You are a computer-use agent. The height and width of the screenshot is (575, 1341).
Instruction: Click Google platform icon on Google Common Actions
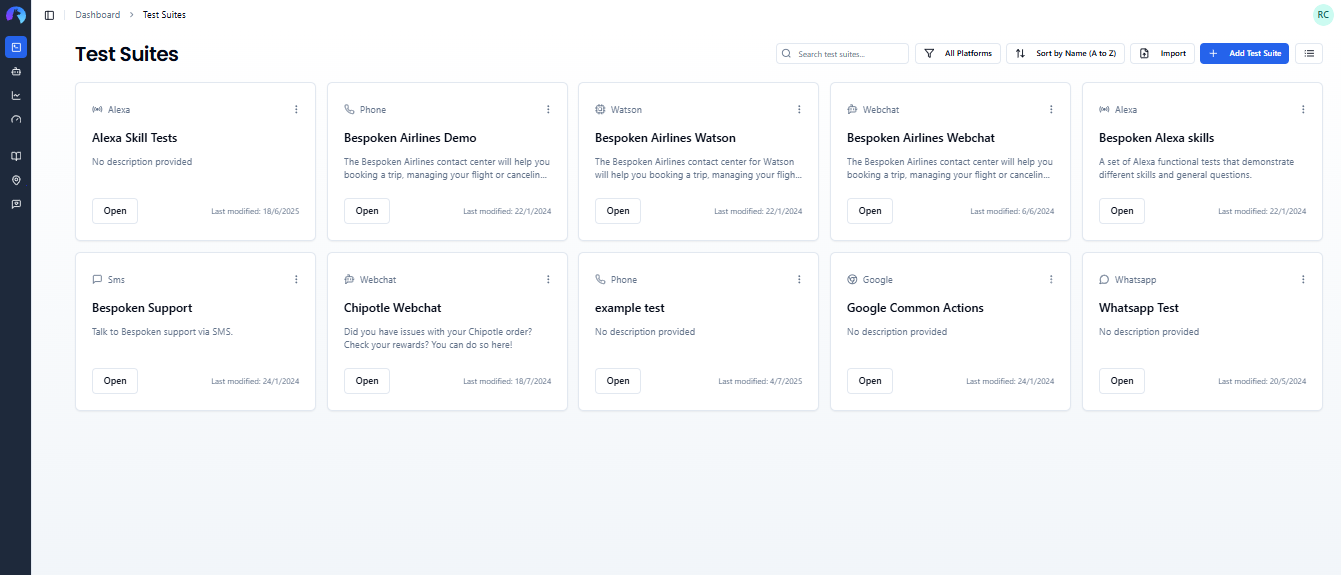(852, 280)
